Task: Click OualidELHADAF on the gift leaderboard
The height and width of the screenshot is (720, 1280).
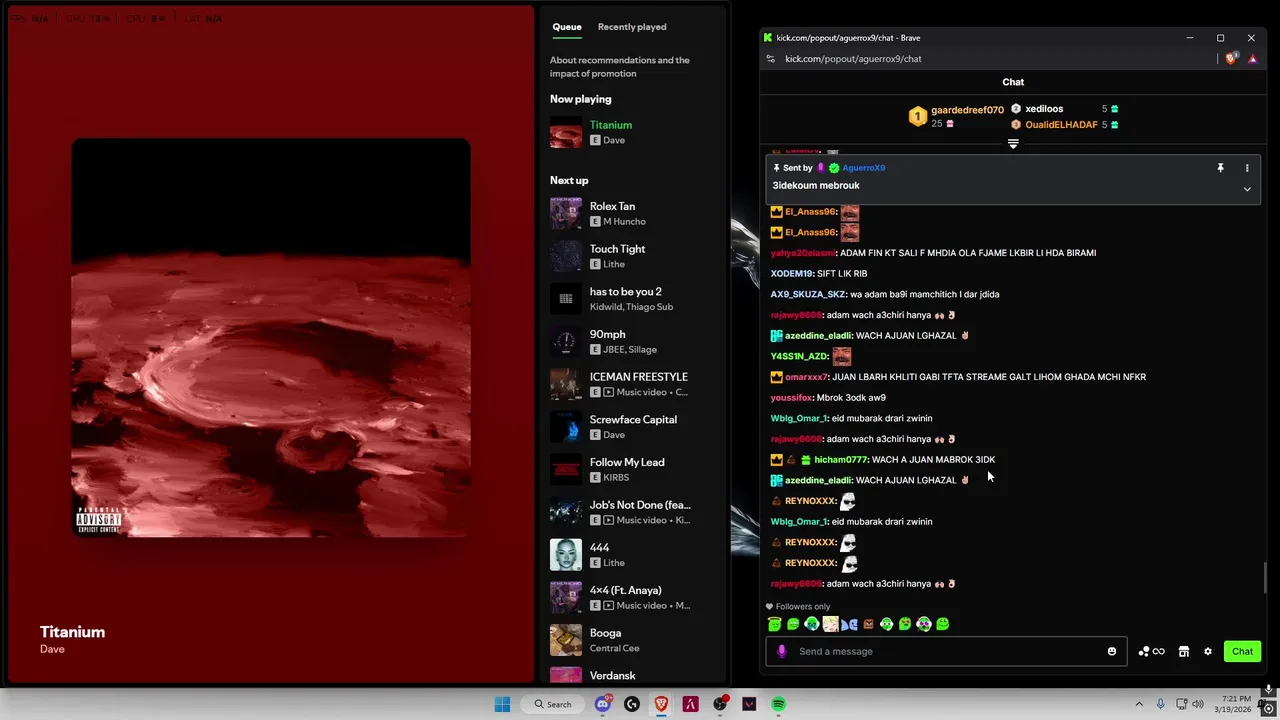Action: coord(1061,125)
